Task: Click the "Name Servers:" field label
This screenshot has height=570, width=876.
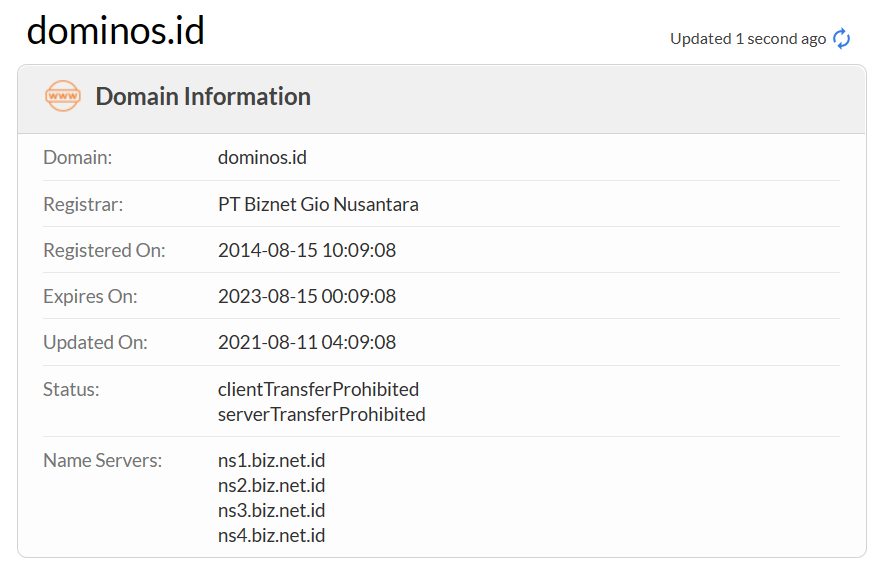Action: tap(102, 461)
